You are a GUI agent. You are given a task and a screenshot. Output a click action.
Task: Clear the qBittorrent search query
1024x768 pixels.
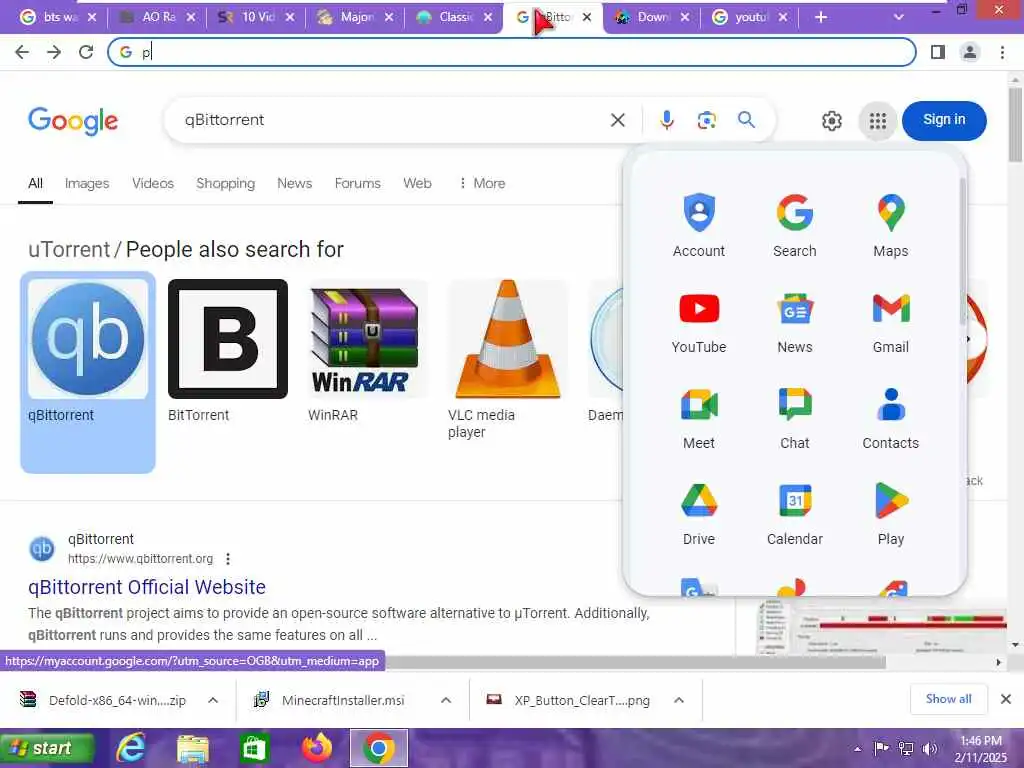[618, 120]
